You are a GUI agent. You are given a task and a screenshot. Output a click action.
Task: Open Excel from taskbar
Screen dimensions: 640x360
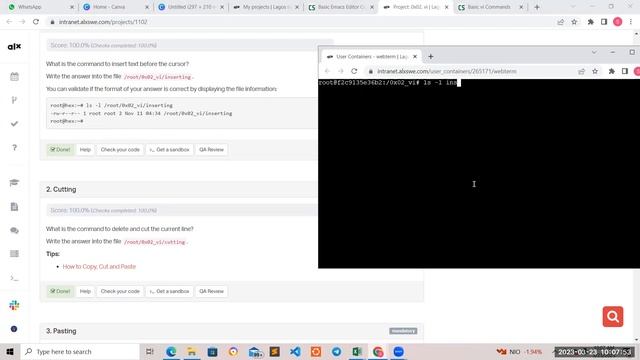point(357,351)
